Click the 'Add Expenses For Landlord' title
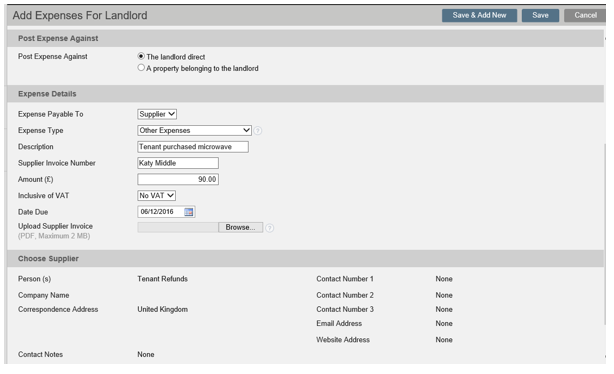 pos(80,15)
